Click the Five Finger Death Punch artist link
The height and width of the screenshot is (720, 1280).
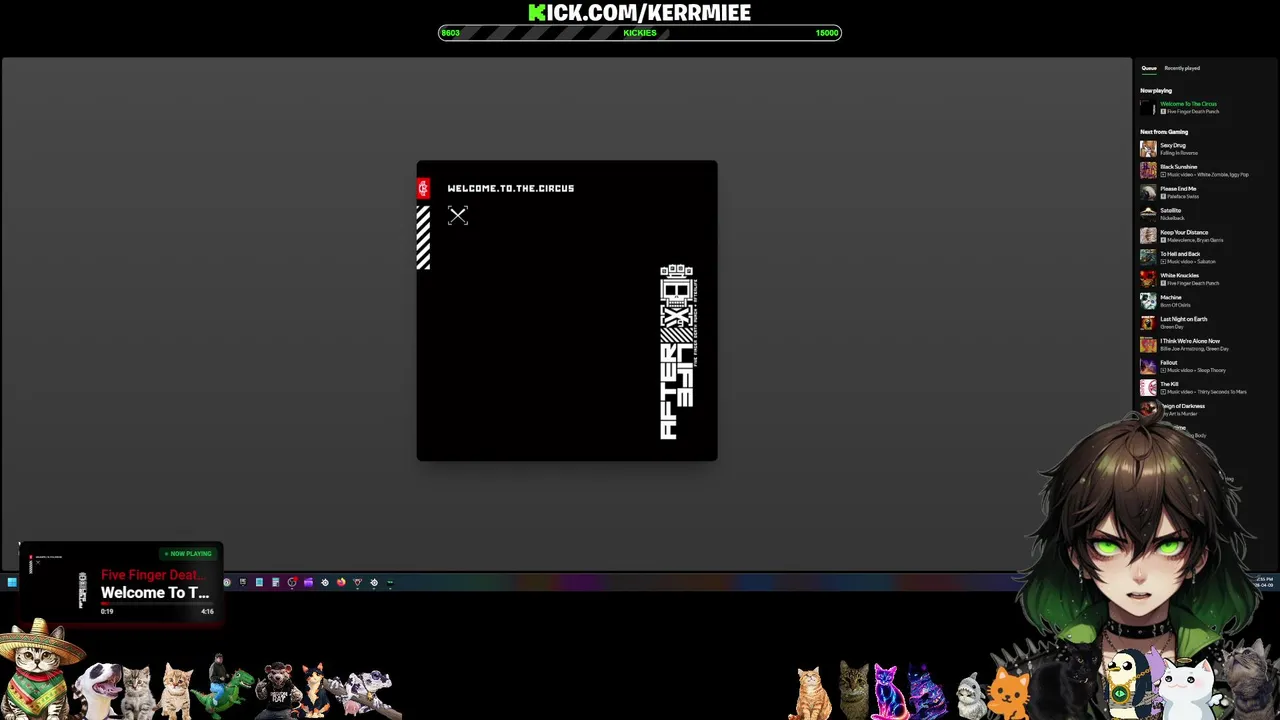(1192, 111)
